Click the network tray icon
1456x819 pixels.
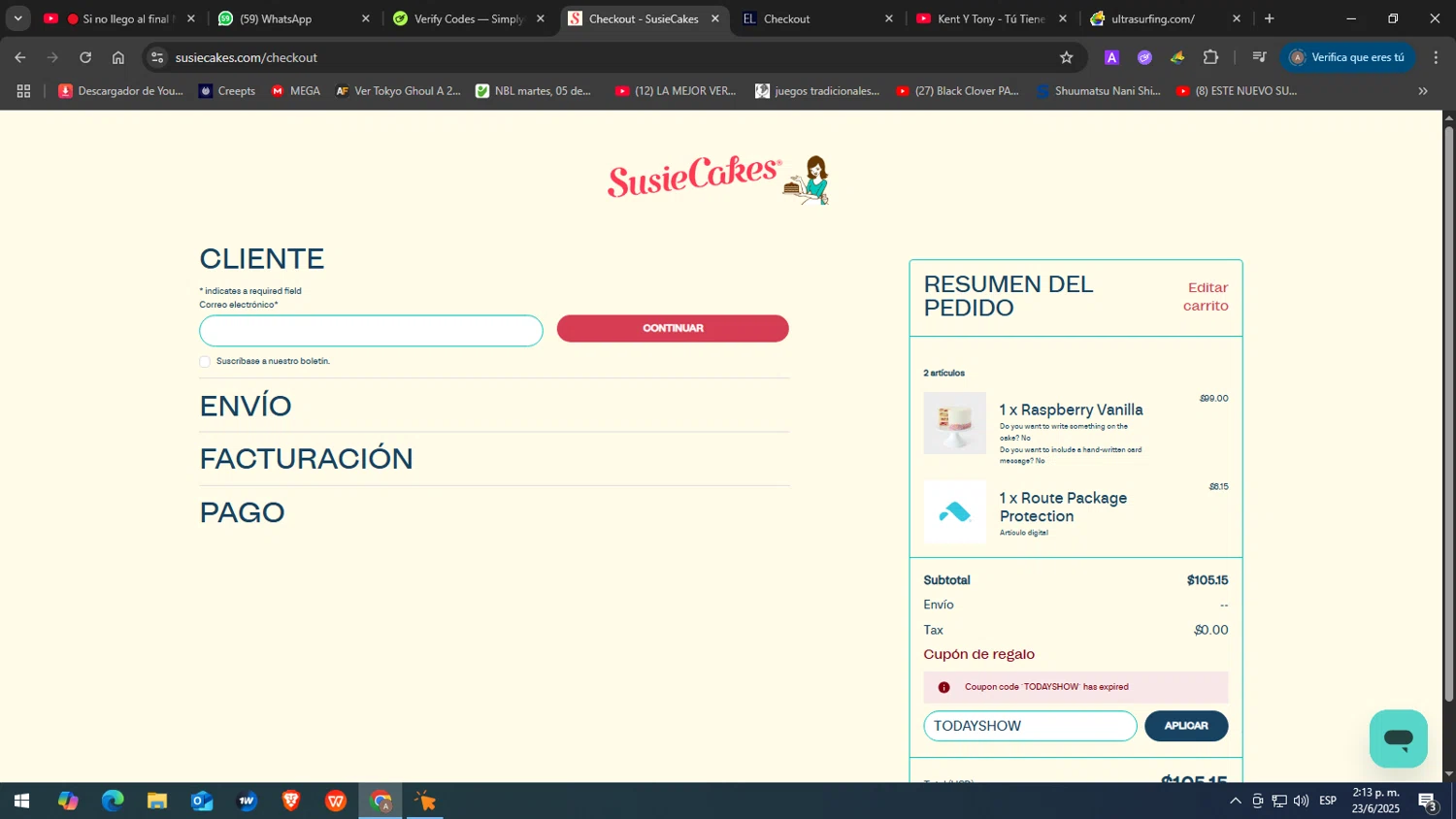pyautogui.click(x=1279, y=801)
